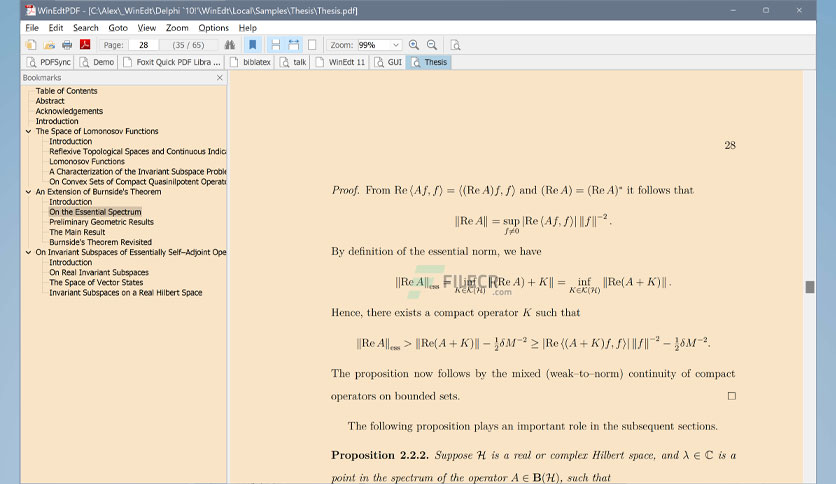Select Preliminary Geometric Results bookmark
The image size is (836, 484).
coord(101,222)
